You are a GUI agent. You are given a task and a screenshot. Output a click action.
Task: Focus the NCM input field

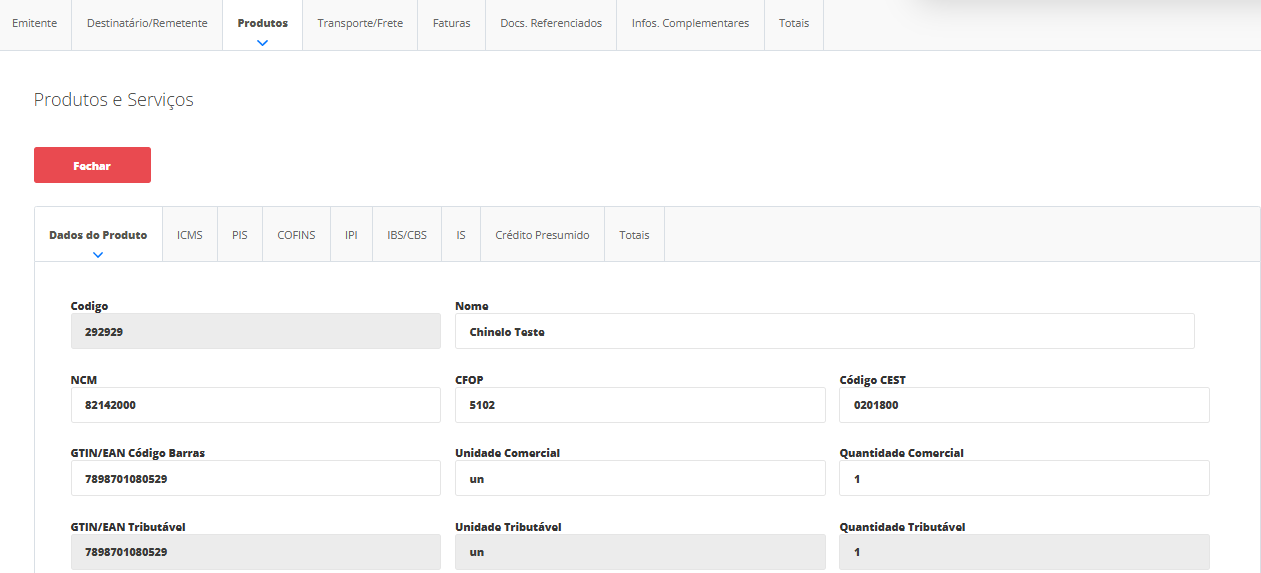[255, 405]
